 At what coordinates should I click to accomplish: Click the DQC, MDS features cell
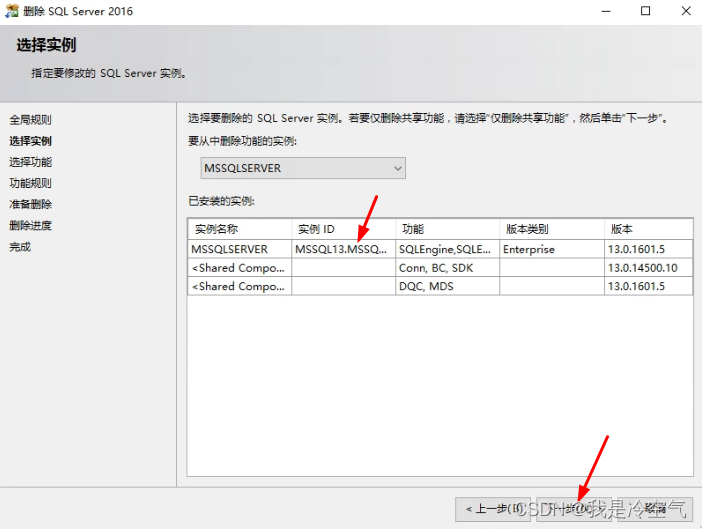(x=448, y=286)
